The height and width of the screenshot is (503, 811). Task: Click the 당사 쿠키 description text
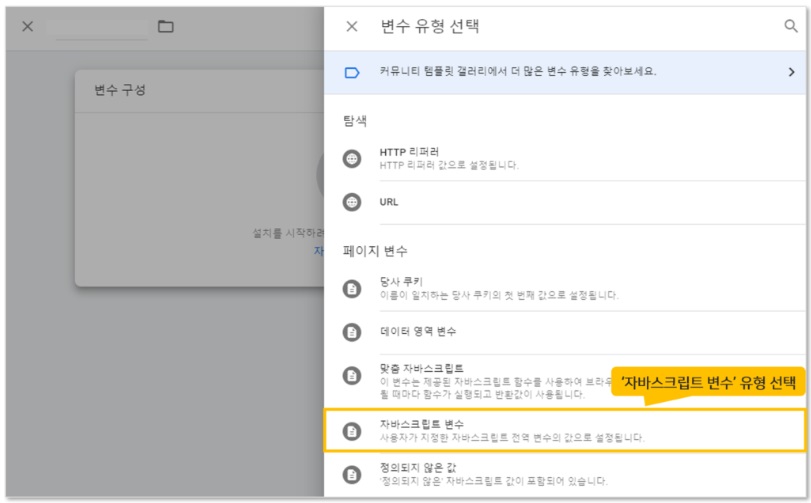click(499, 295)
